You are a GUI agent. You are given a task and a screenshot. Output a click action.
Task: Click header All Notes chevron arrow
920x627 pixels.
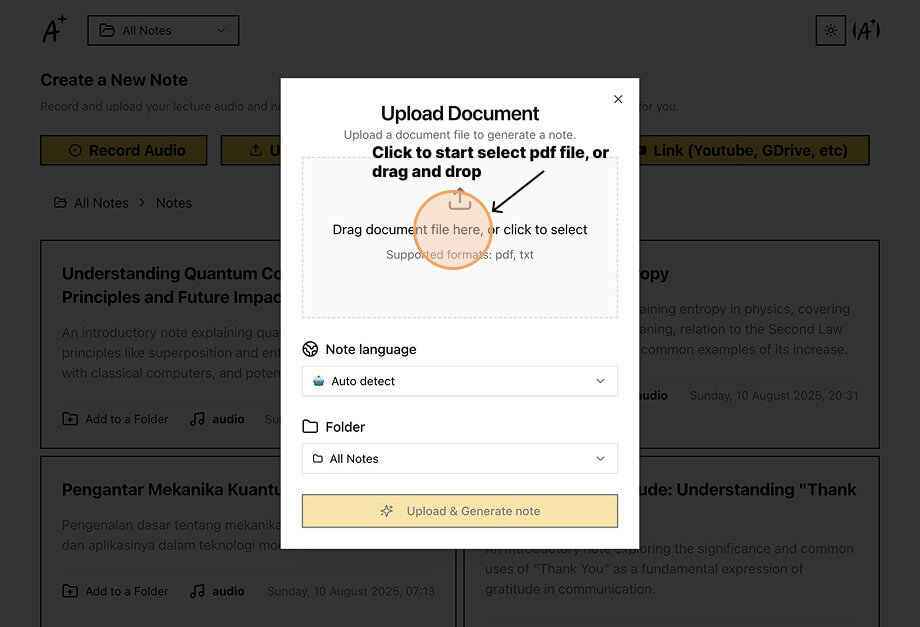click(x=221, y=30)
